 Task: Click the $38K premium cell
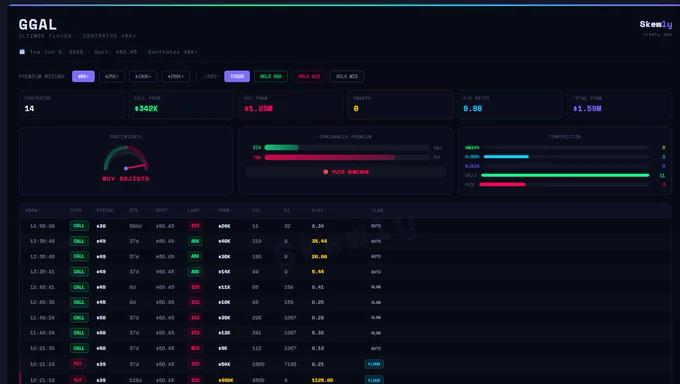tap(224, 256)
